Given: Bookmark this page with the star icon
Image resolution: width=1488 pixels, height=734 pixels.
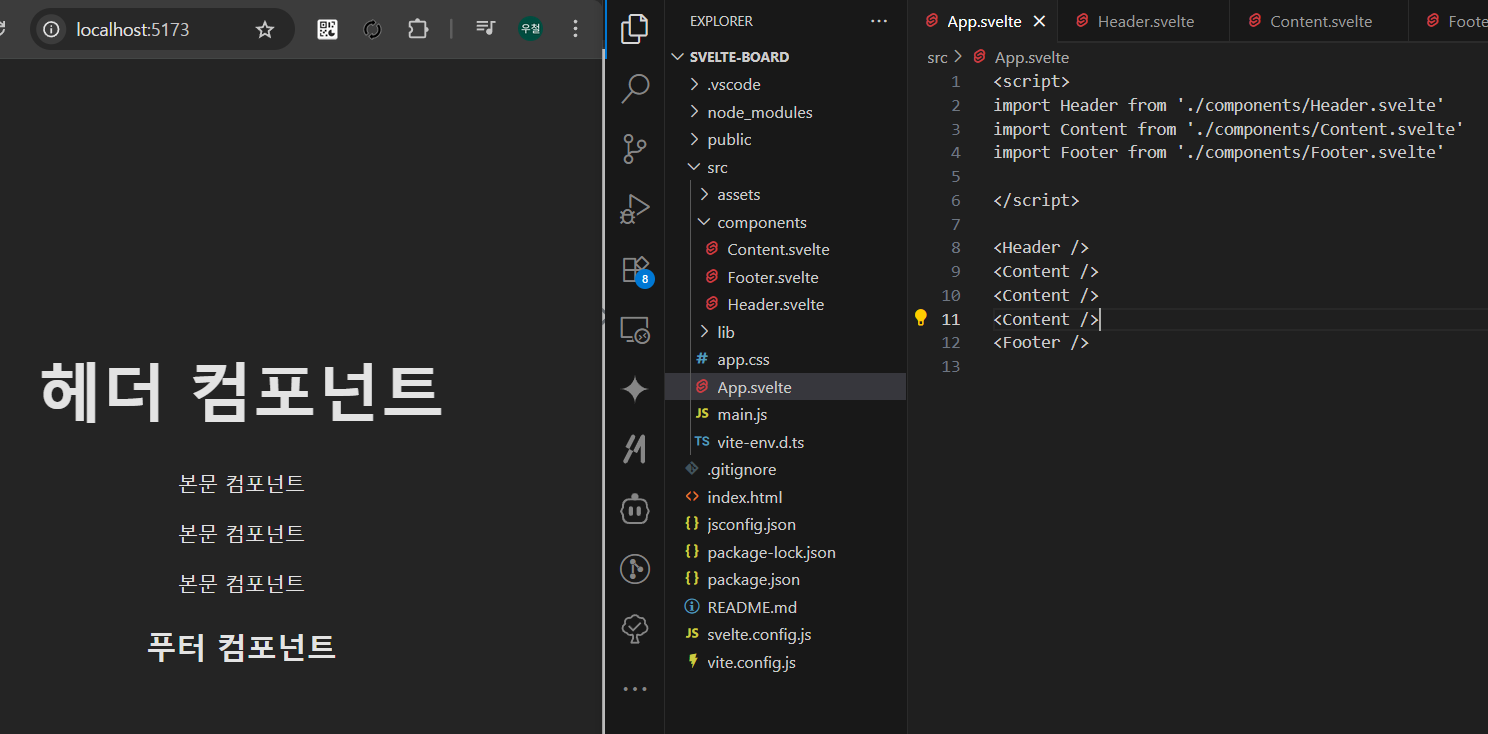Looking at the screenshot, I should [265, 29].
